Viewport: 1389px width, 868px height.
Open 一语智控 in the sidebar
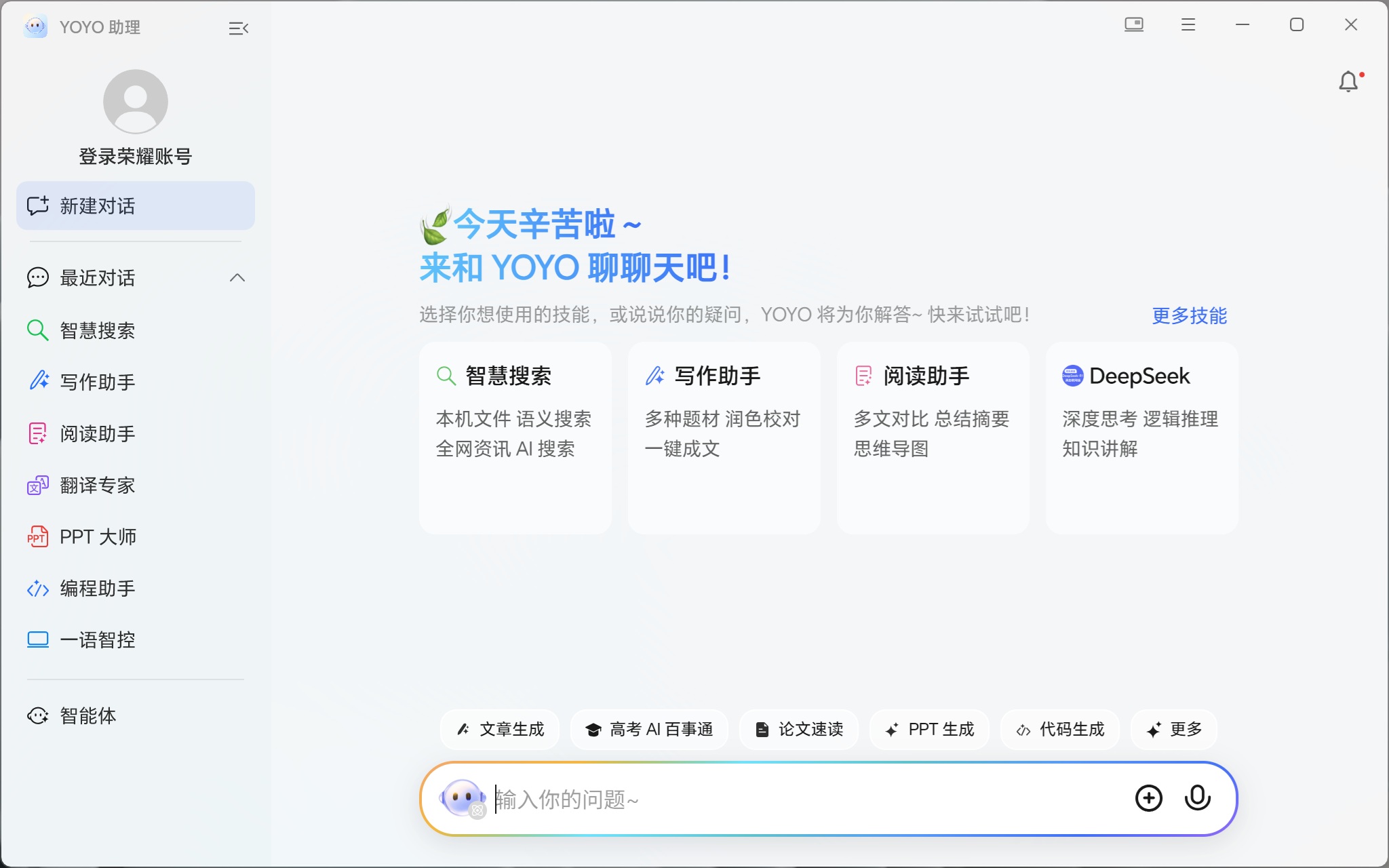click(x=136, y=639)
